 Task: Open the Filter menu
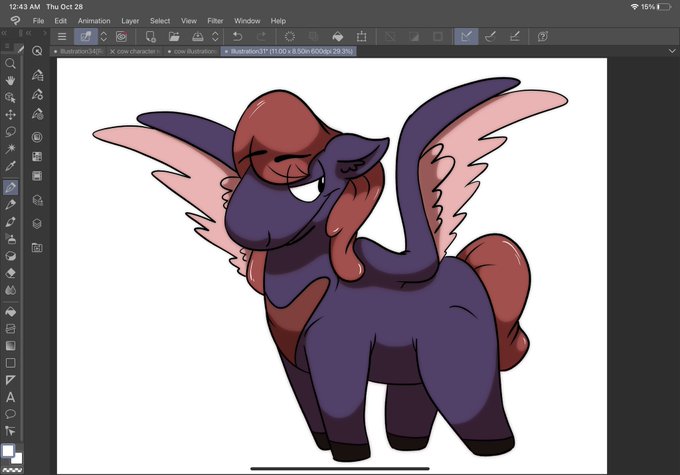click(x=215, y=21)
